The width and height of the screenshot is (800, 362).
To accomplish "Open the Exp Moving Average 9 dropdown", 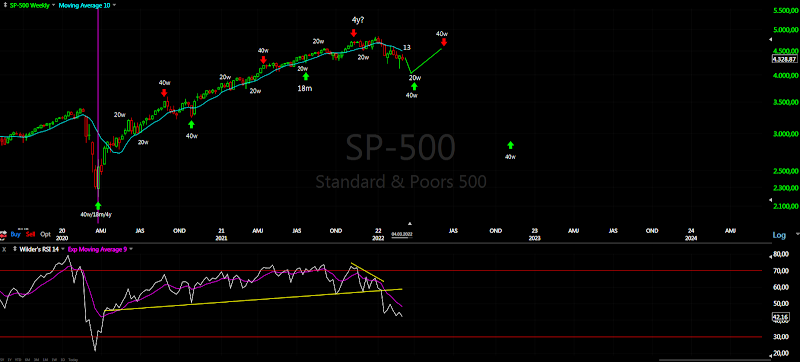I will tap(131, 249).
